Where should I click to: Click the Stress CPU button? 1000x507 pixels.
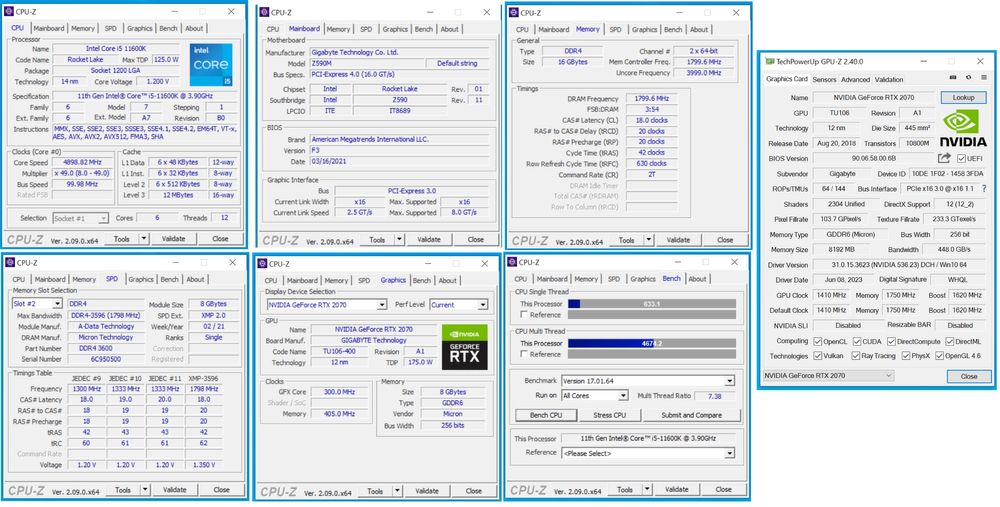click(x=609, y=415)
